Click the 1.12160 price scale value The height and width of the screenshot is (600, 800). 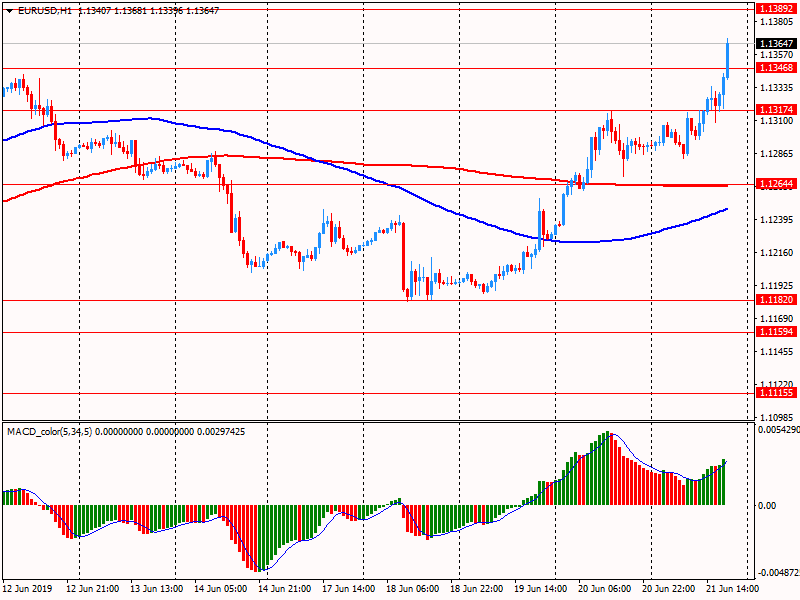[x=777, y=253]
